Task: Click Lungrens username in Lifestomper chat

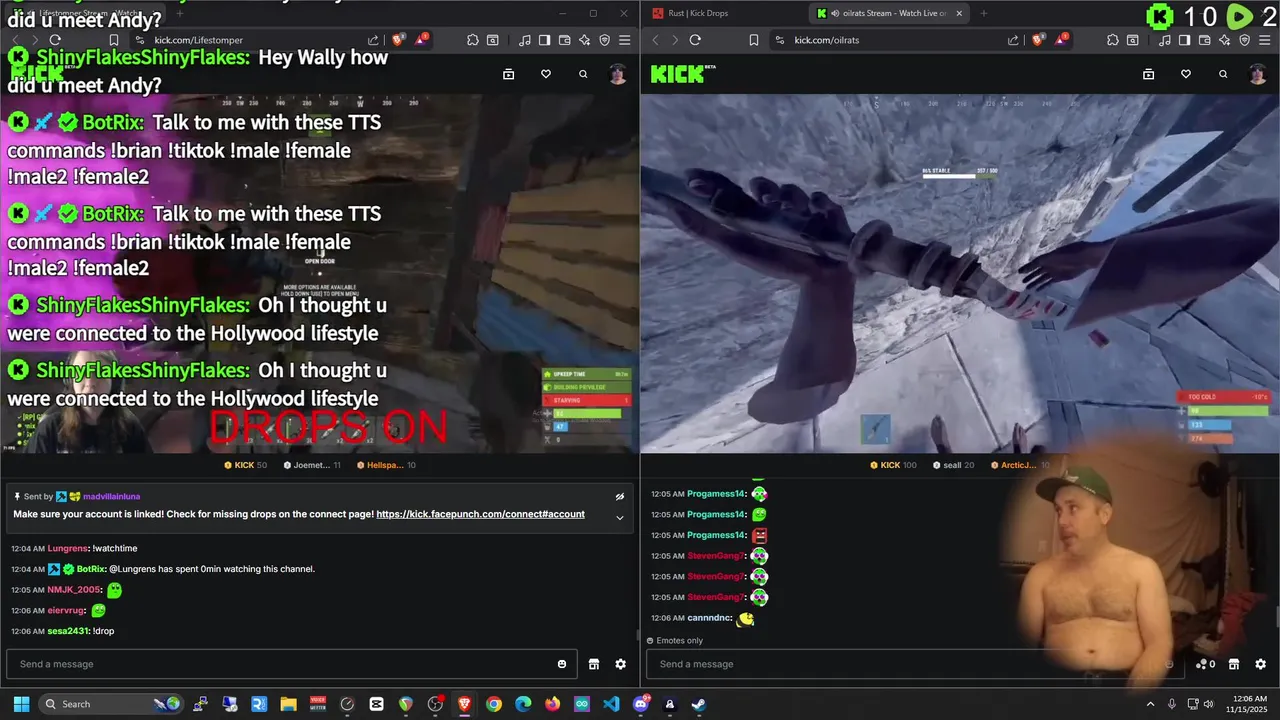Action: pyautogui.click(x=68, y=548)
